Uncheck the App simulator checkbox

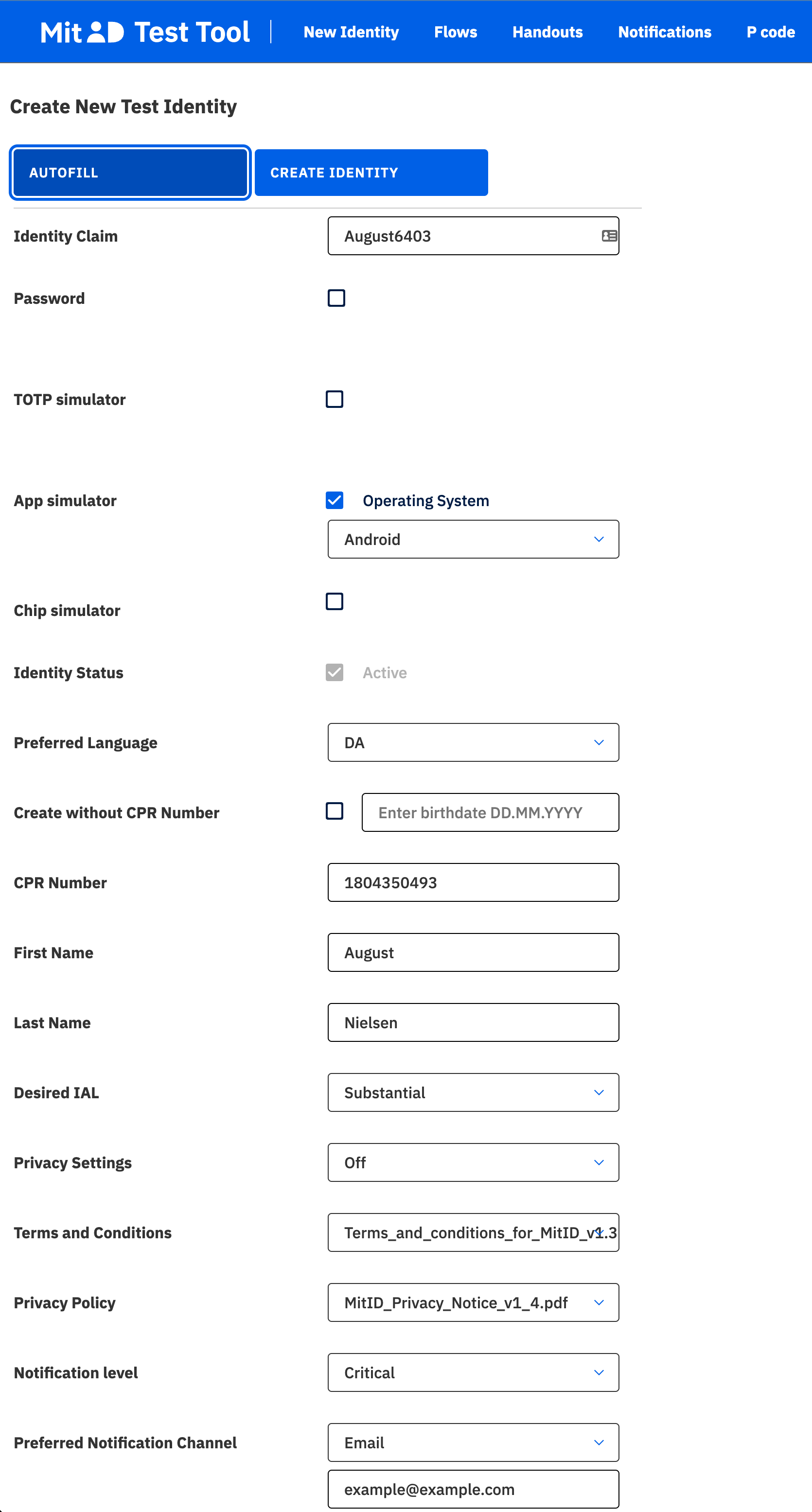tap(335, 500)
